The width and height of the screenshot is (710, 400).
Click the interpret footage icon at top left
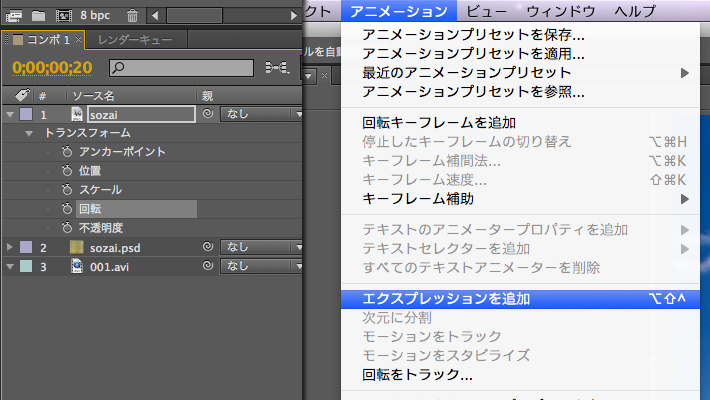(x=14, y=16)
